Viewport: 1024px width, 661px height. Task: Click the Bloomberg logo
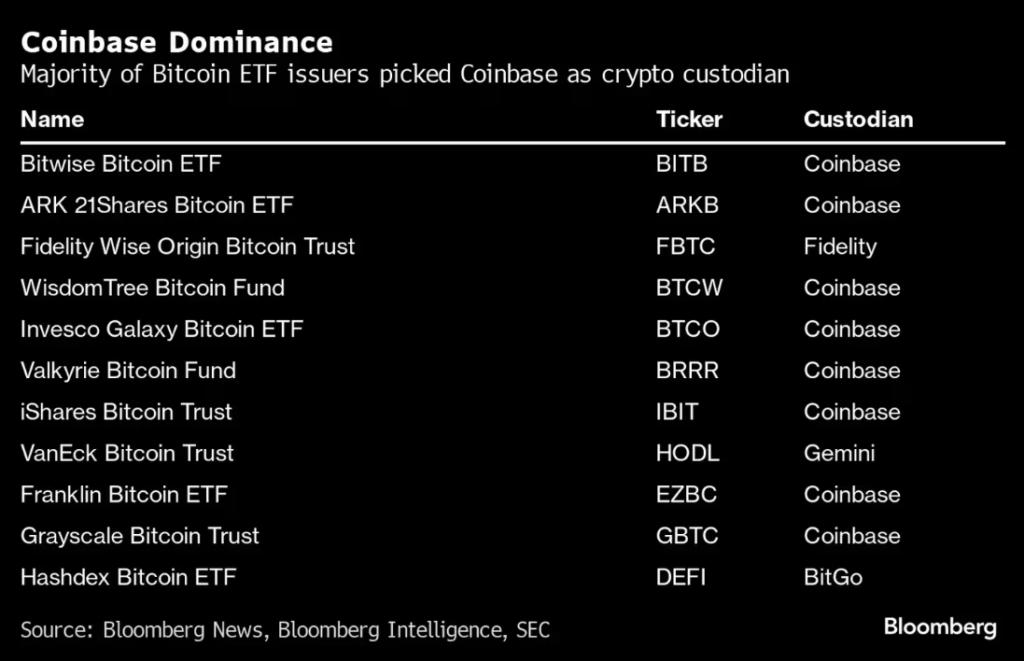click(940, 627)
